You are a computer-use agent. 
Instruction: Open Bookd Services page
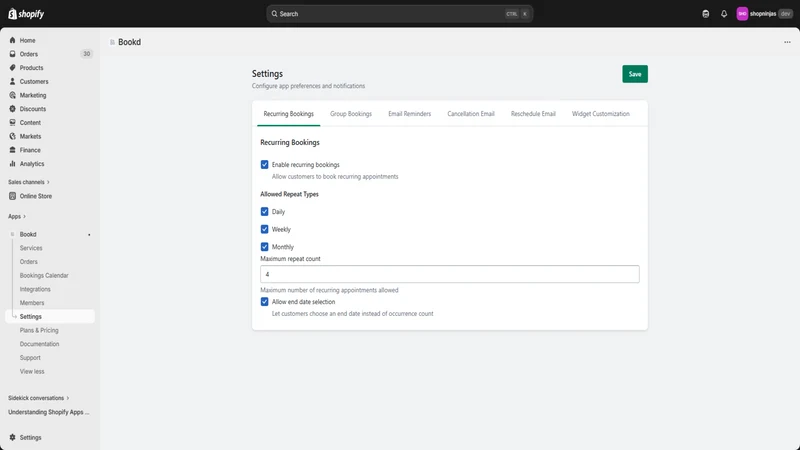31,248
